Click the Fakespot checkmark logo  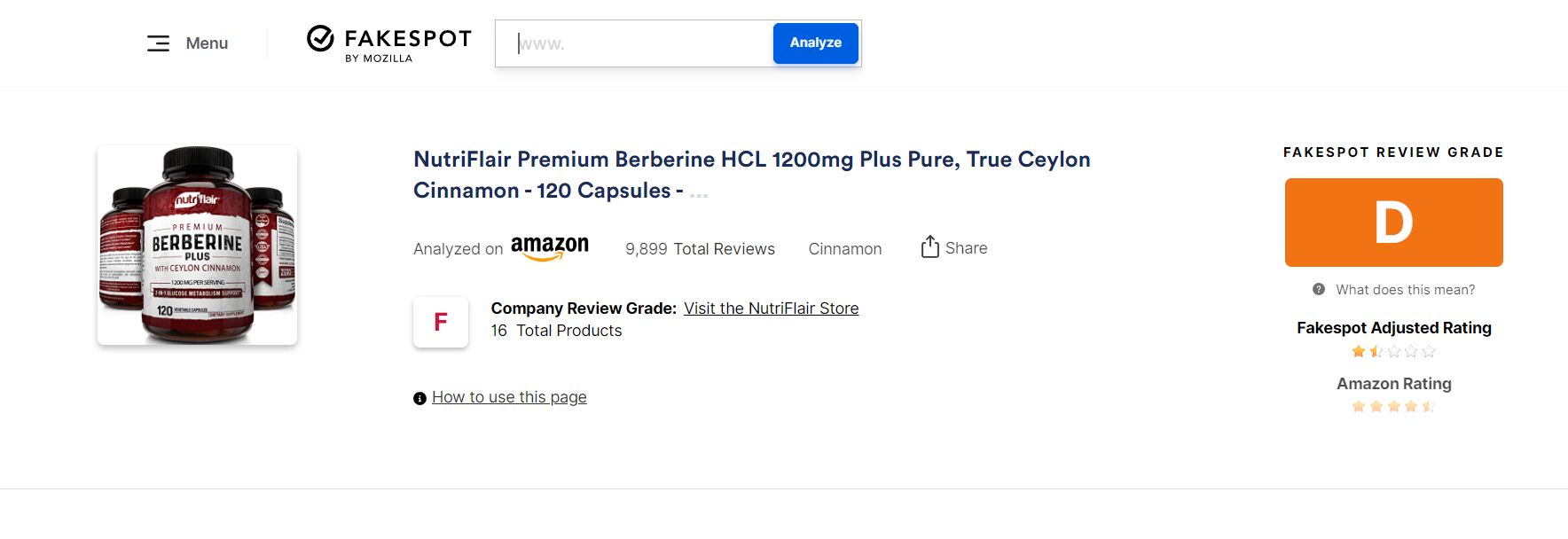pyautogui.click(x=320, y=38)
